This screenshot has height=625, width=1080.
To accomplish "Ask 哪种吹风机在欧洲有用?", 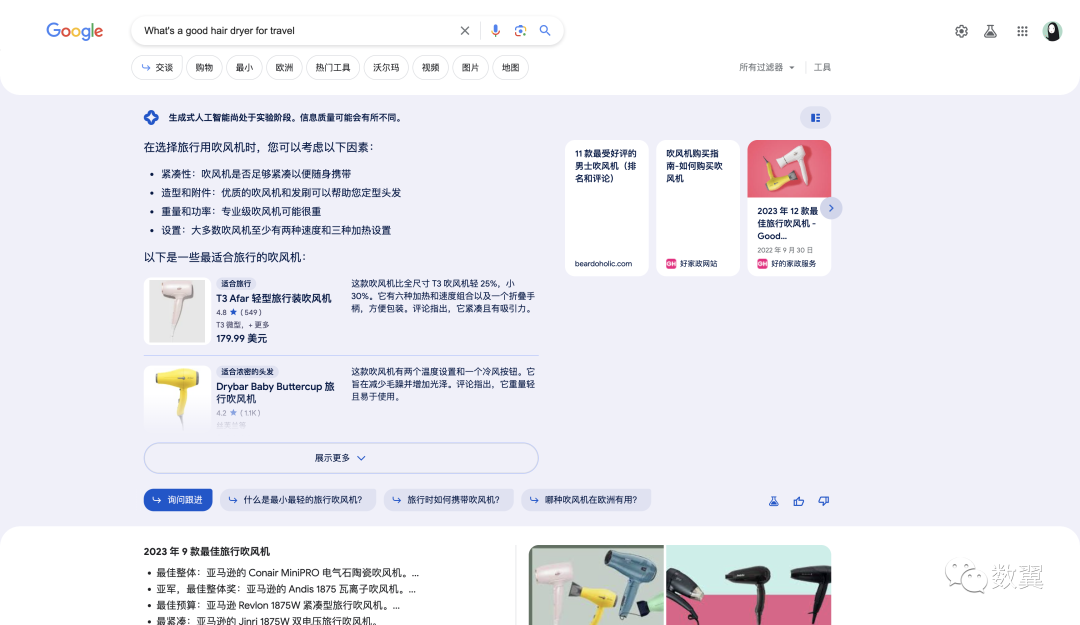I will tap(586, 500).
